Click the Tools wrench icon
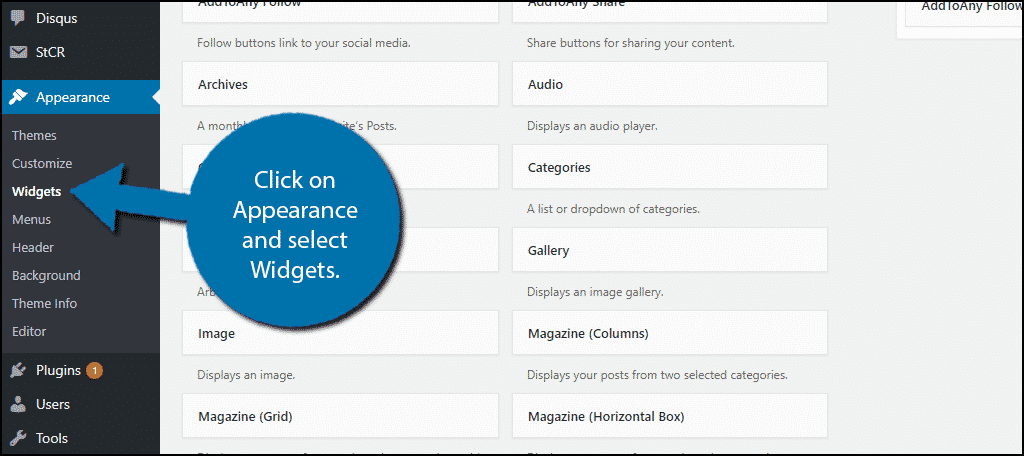This screenshot has height=456, width=1024. [19, 438]
